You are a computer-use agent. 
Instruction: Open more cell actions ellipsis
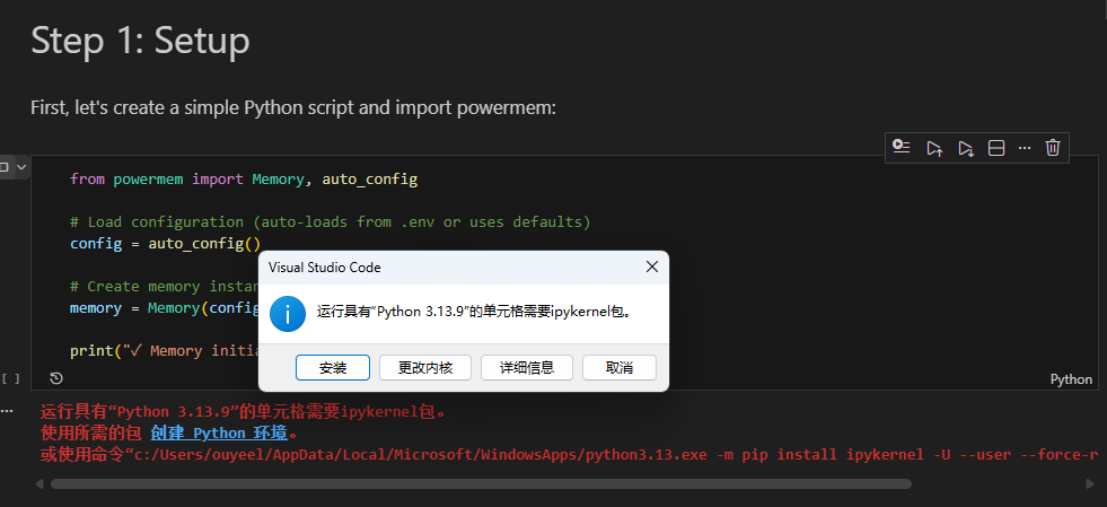1024,148
